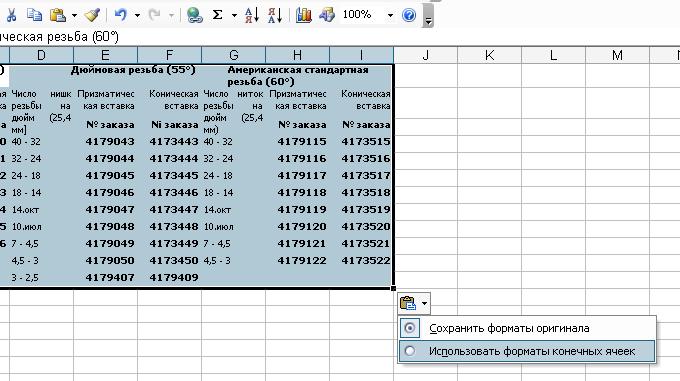
Task: Click the AutoSum sigma icon
Action: (x=218, y=15)
